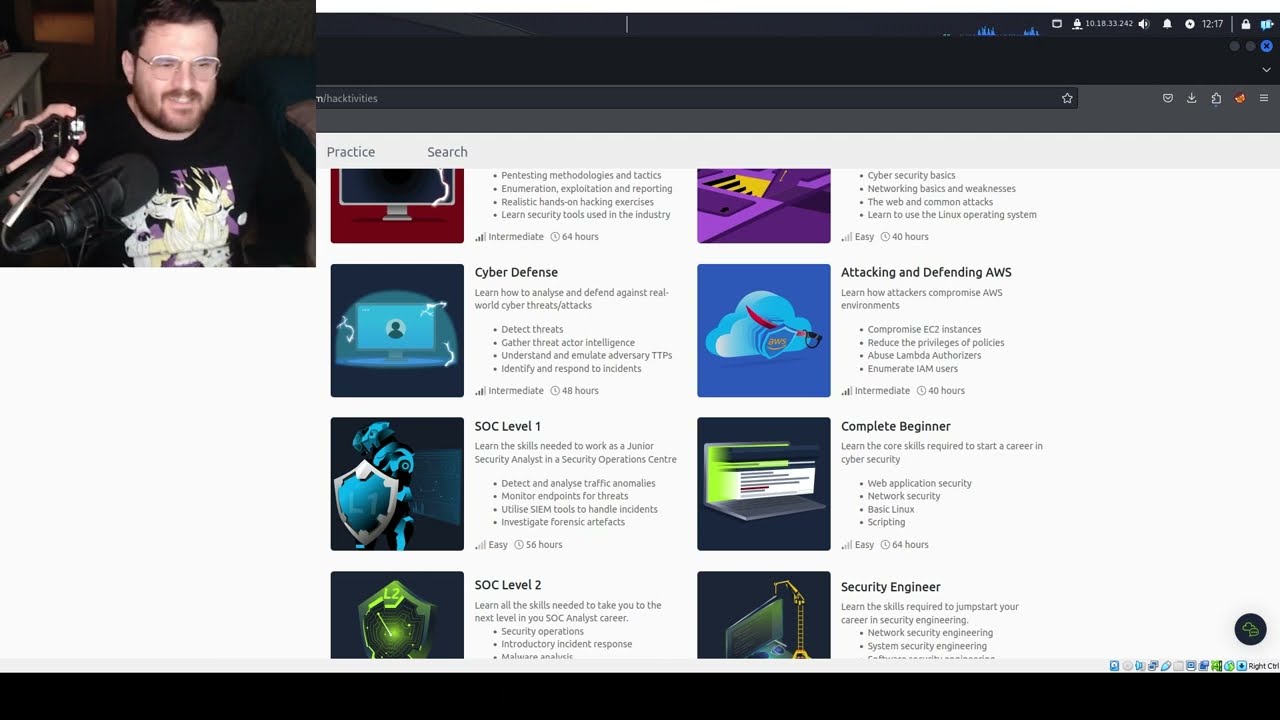The height and width of the screenshot is (720, 1280).
Task: Click 'Abuse Lambda Authorizers' bullet text
Action: pos(924,355)
